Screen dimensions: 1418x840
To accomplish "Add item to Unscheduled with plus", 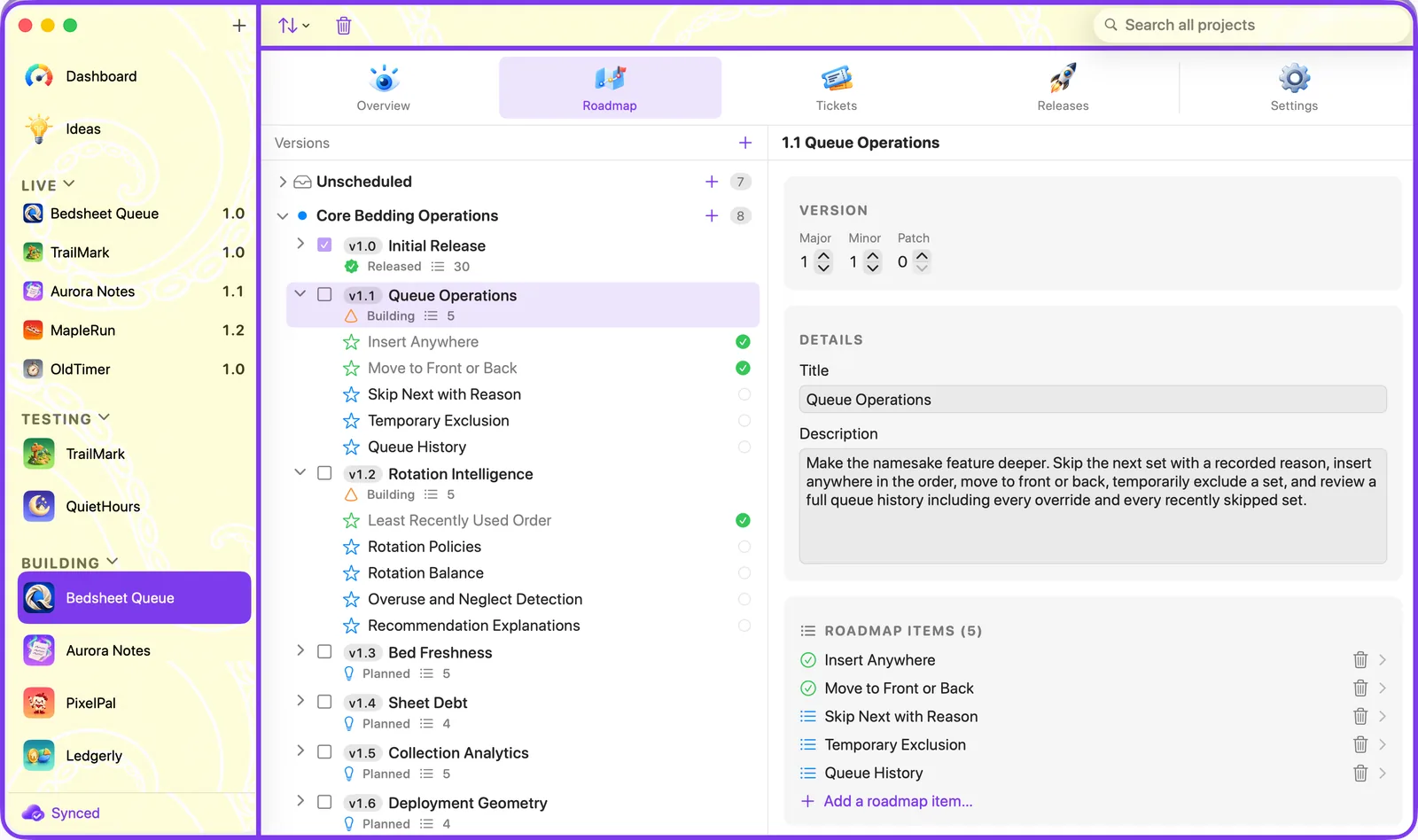I will click(x=712, y=182).
